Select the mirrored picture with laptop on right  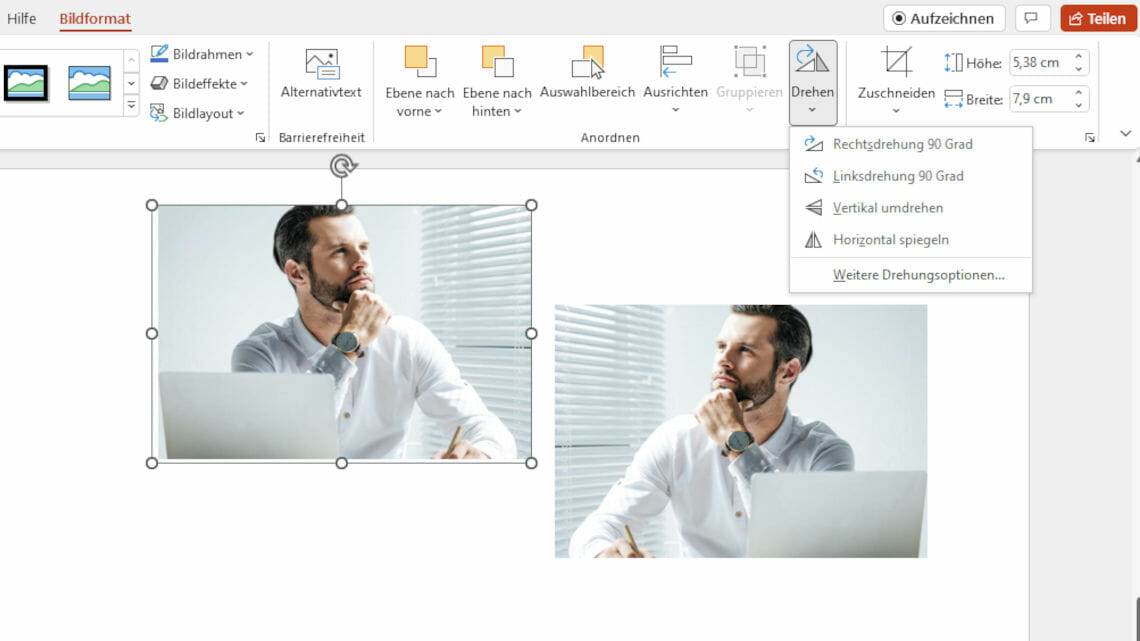[741, 431]
